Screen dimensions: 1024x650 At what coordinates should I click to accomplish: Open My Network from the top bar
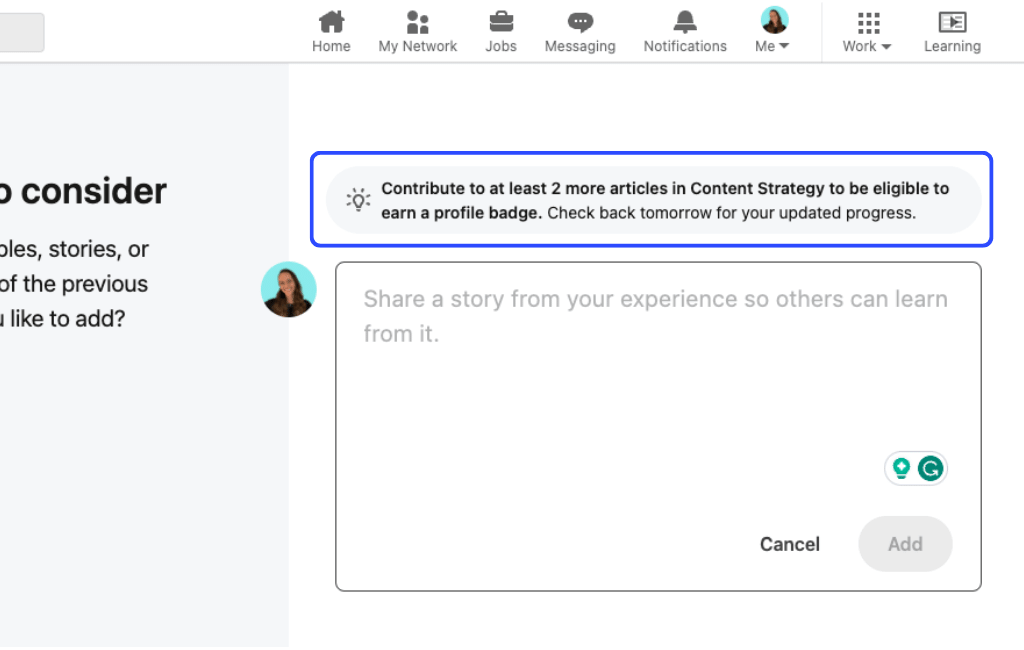pos(417,22)
